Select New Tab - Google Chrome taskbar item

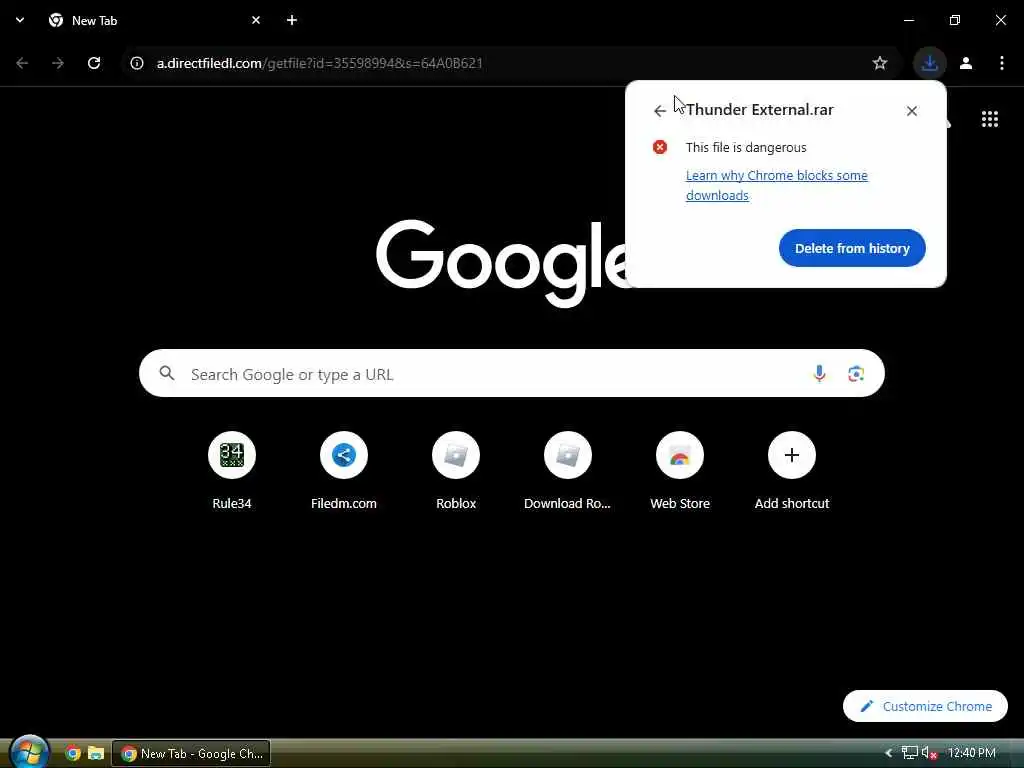point(191,754)
